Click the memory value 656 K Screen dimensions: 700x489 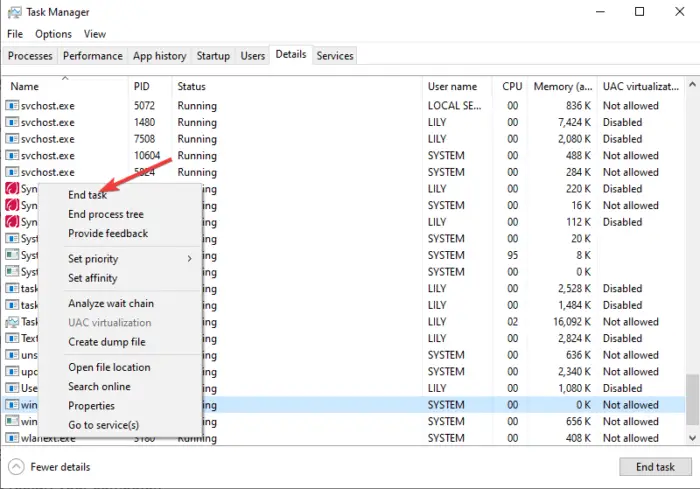pos(579,421)
